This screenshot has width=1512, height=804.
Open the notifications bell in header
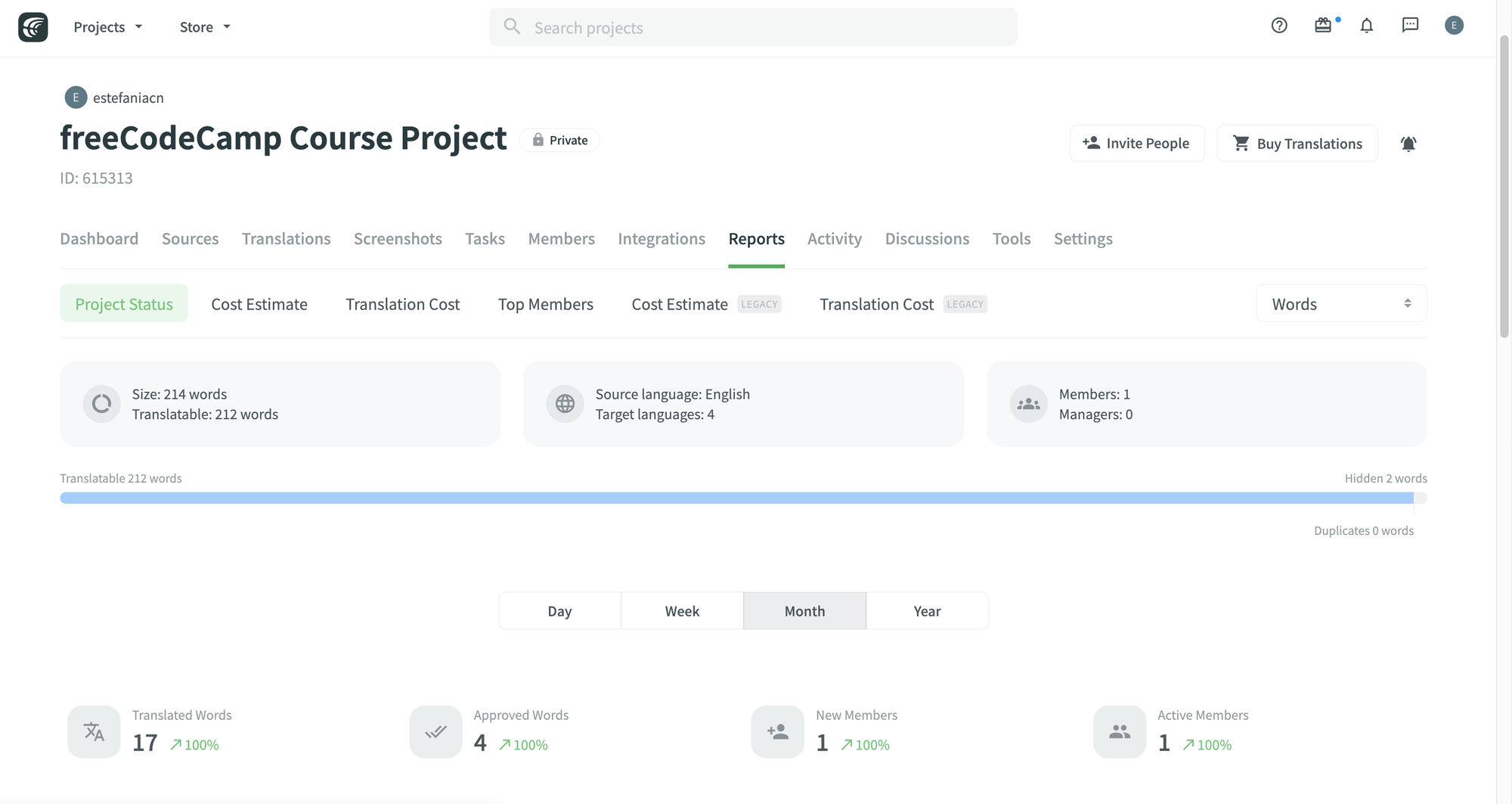(1367, 26)
